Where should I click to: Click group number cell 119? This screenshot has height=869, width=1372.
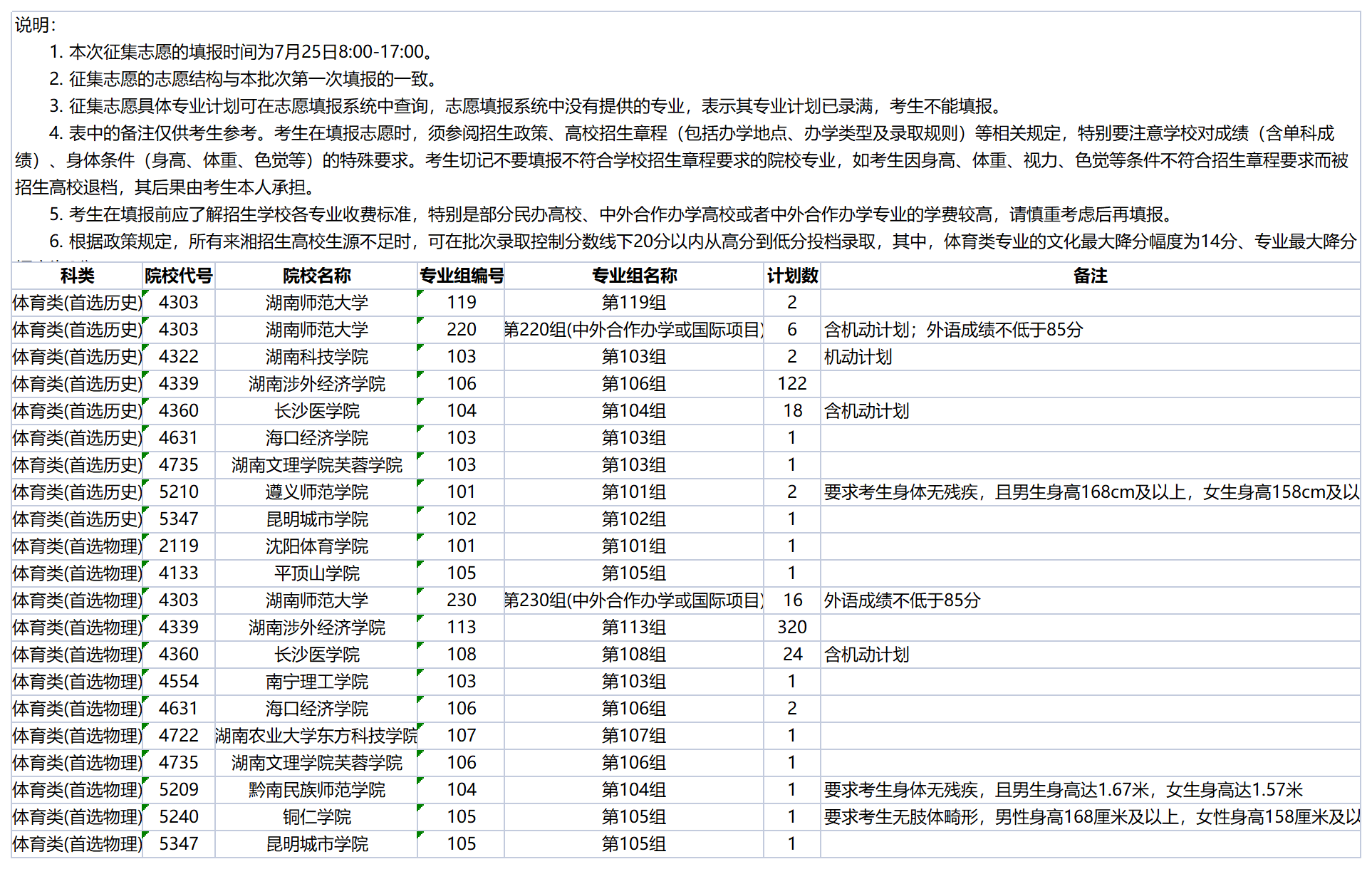click(461, 303)
